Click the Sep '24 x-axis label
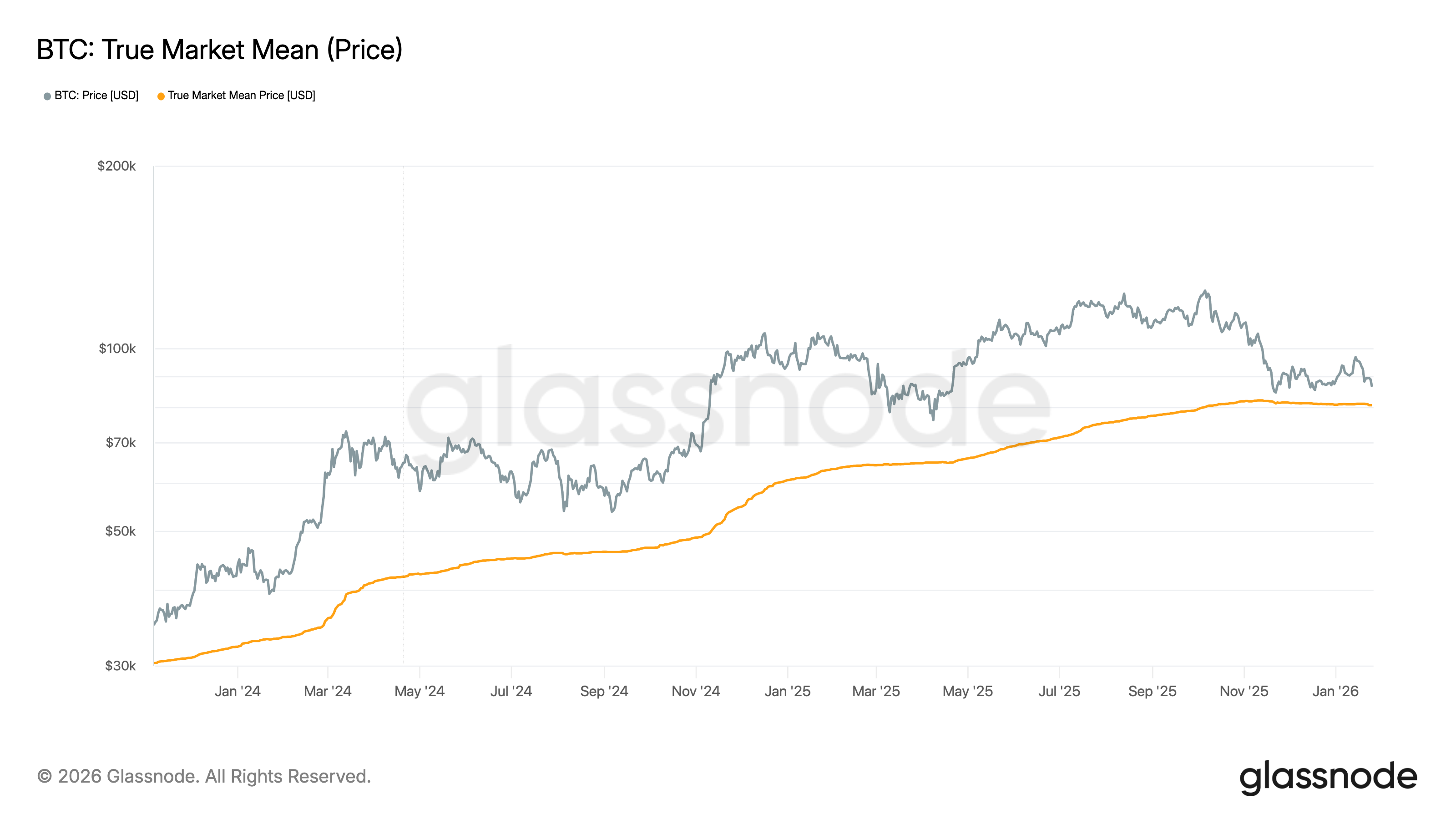The image size is (1456, 819). 604,691
